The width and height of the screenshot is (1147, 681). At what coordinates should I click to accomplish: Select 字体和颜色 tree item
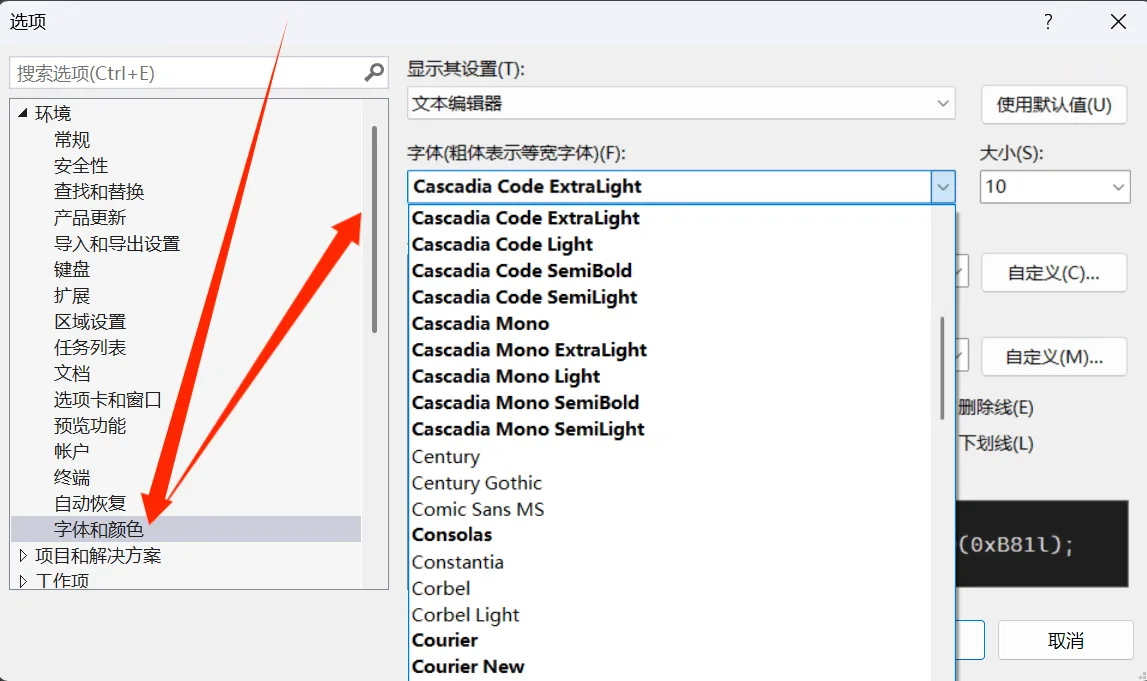click(x=99, y=530)
